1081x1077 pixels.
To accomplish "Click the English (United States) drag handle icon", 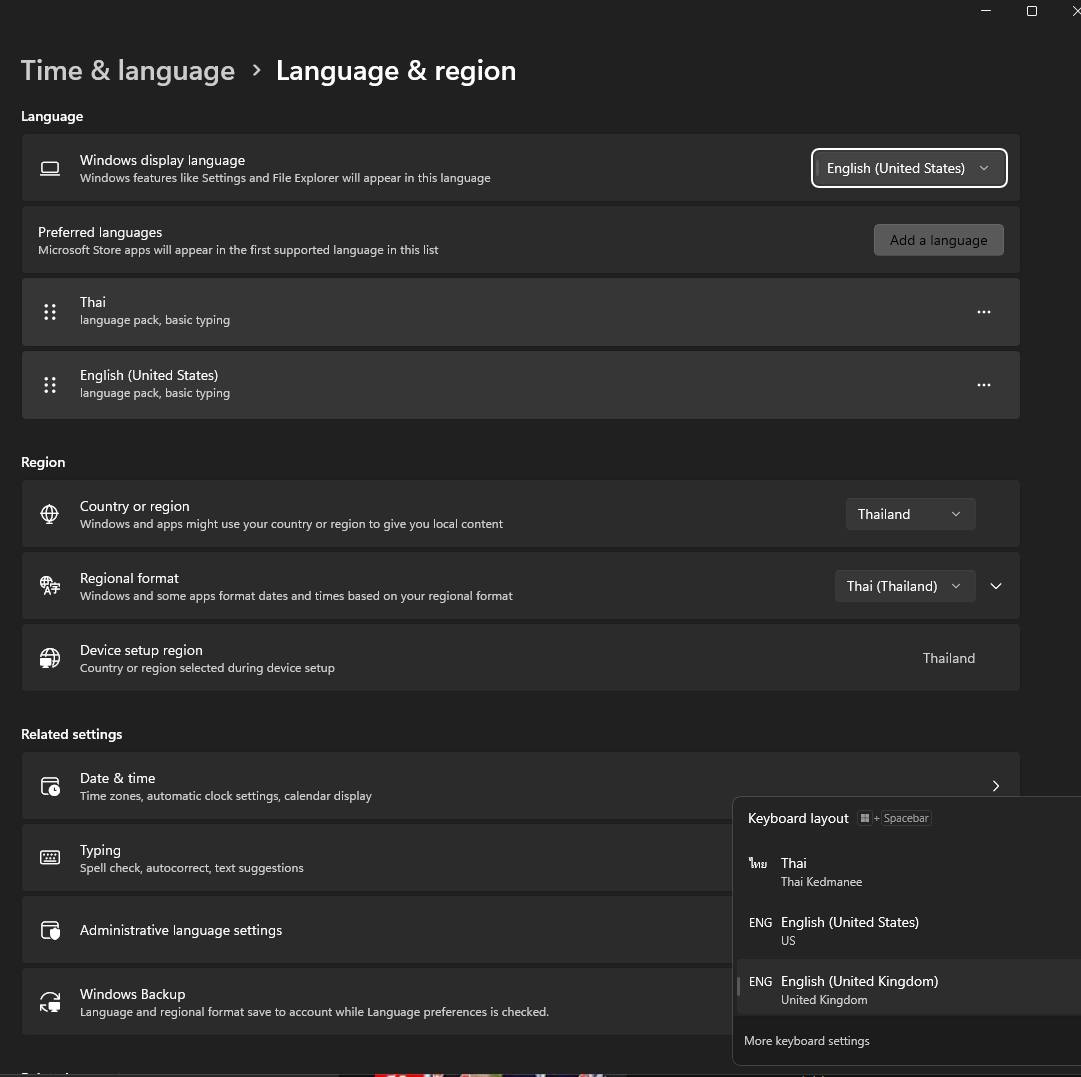I will coord(50,385).
